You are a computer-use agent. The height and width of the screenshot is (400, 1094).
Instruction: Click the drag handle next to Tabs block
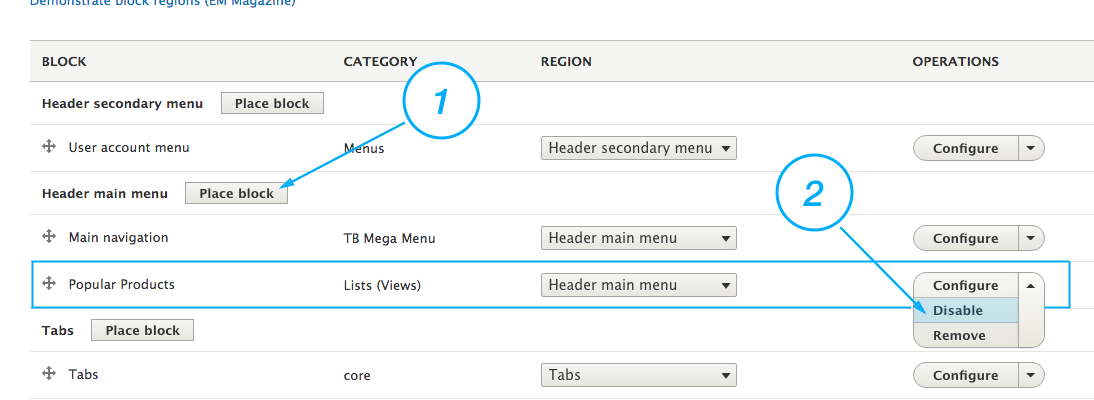[x=49, y=373]
